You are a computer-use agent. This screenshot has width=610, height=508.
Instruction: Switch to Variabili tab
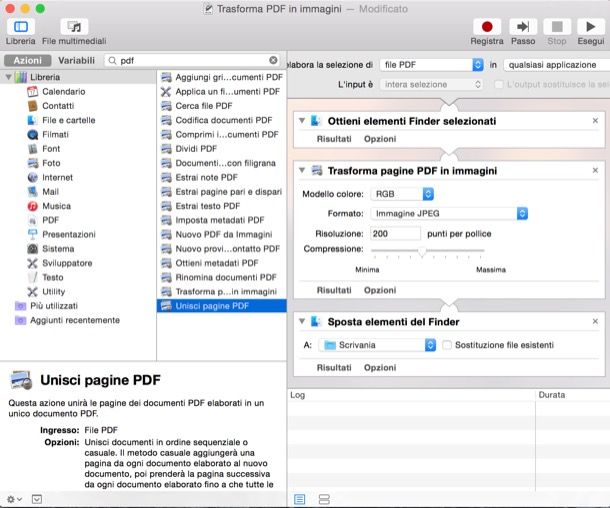click(x=76, y=60)
